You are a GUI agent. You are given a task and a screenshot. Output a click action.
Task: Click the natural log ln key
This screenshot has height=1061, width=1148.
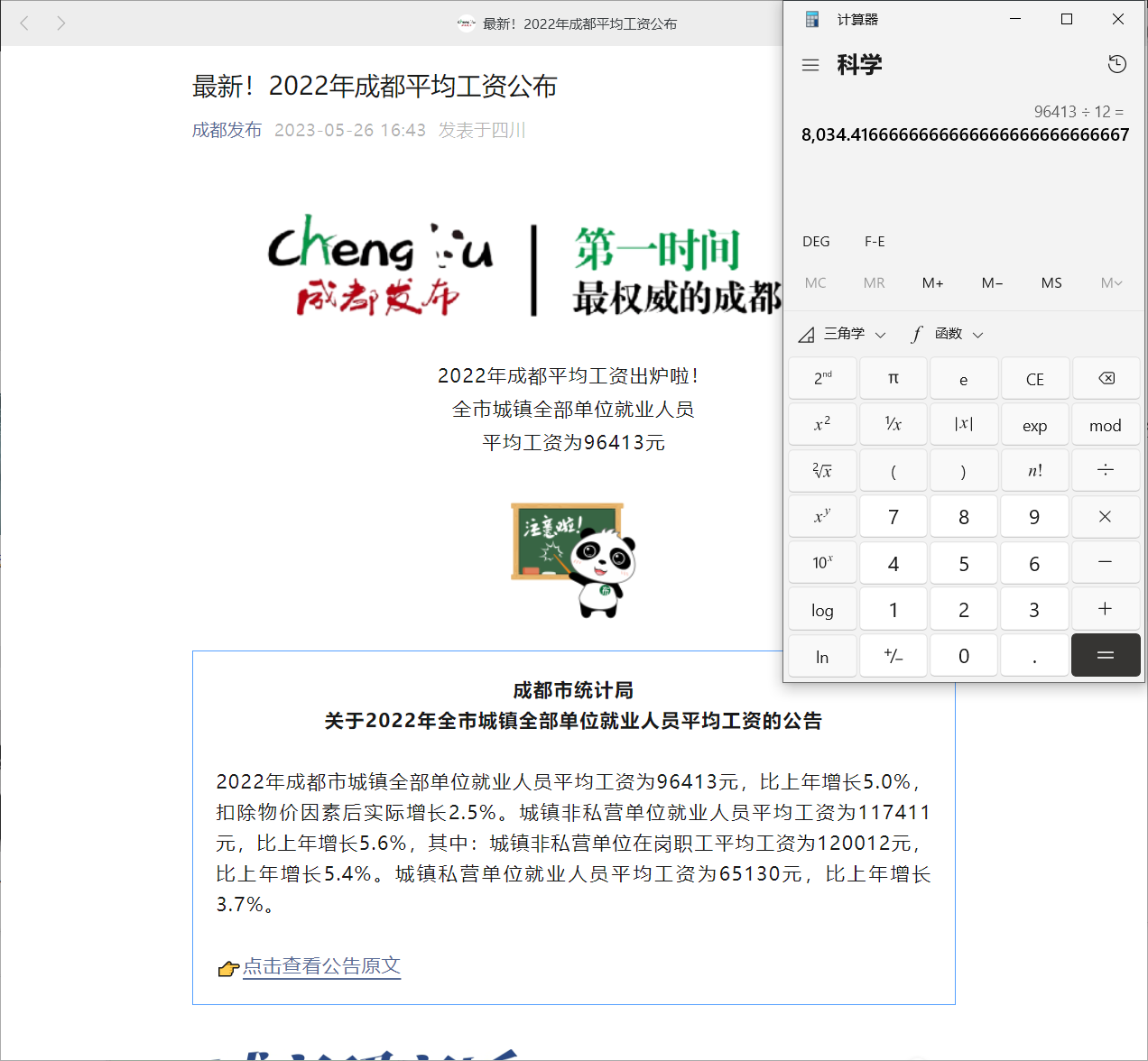coord(822,656)
